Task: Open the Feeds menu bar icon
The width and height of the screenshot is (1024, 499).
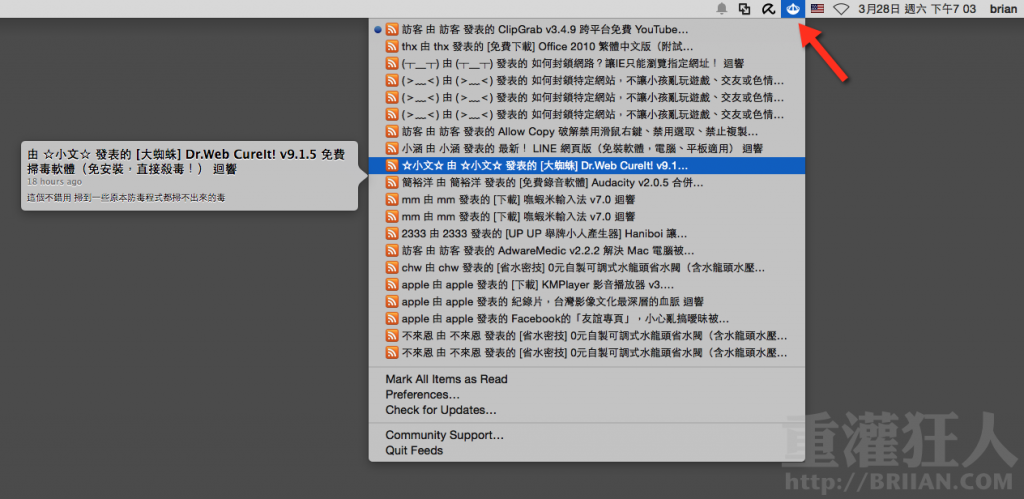Action: [792, 8]
